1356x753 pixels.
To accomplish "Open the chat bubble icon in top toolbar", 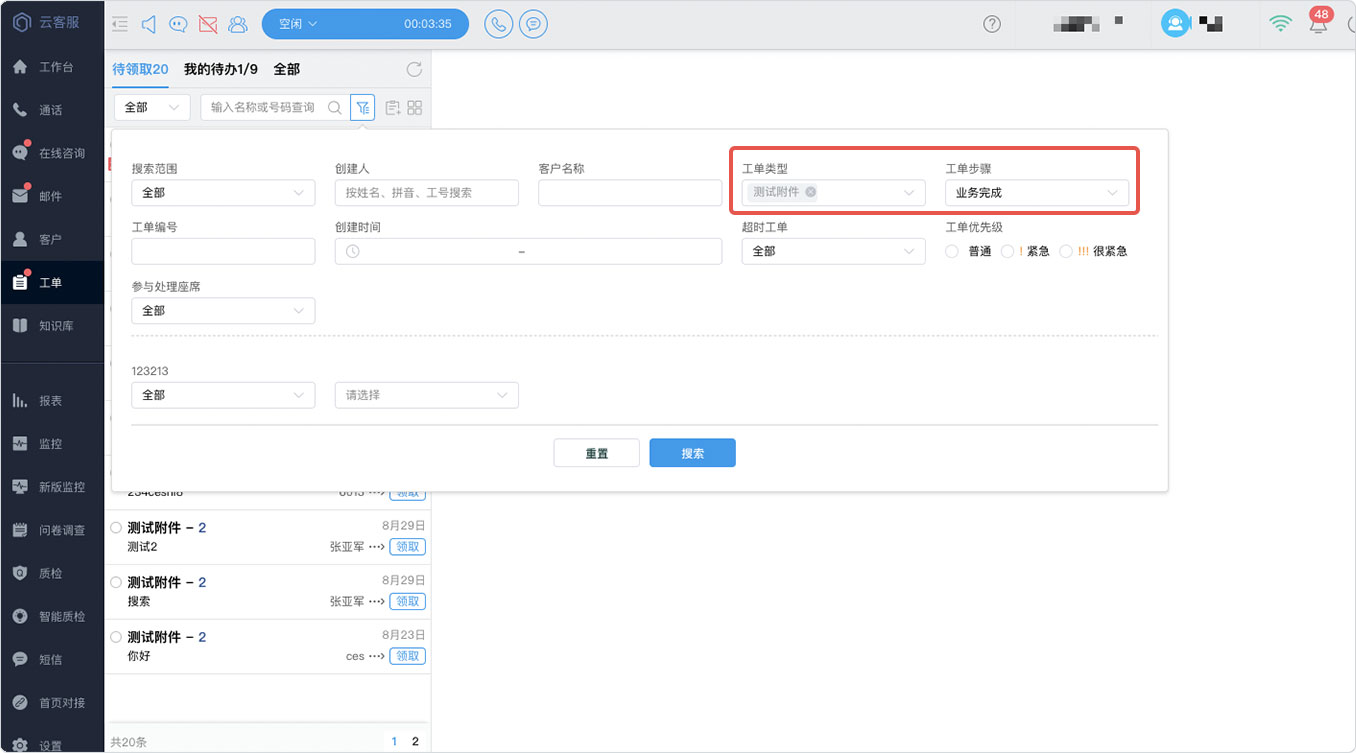I will 178,24.
